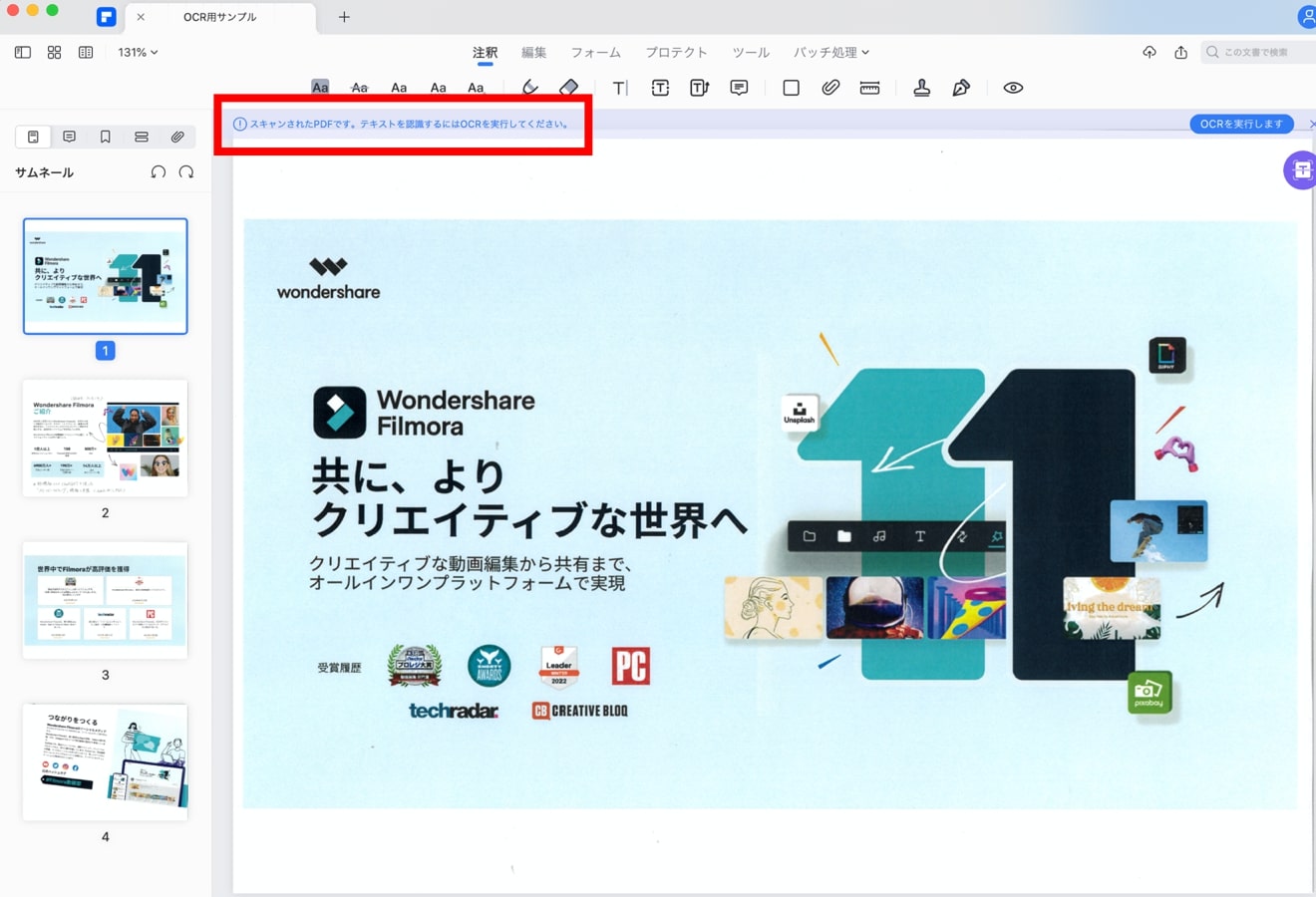The width and height of the screenshot is (1316, 897).
Task: Switch to the プロテクト tab
Action: (675, 52)
